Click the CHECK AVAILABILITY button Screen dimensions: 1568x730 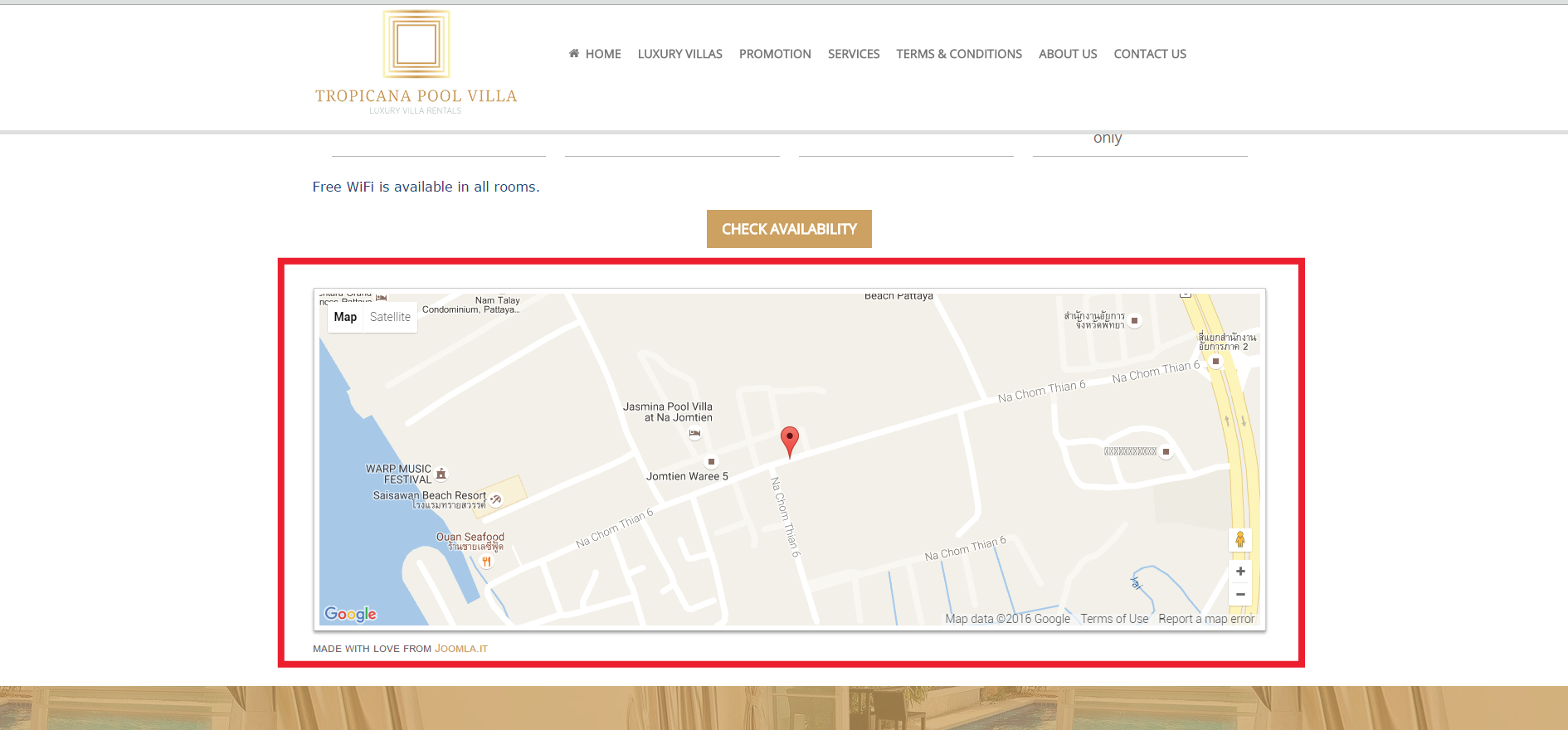tap(789, 229)
